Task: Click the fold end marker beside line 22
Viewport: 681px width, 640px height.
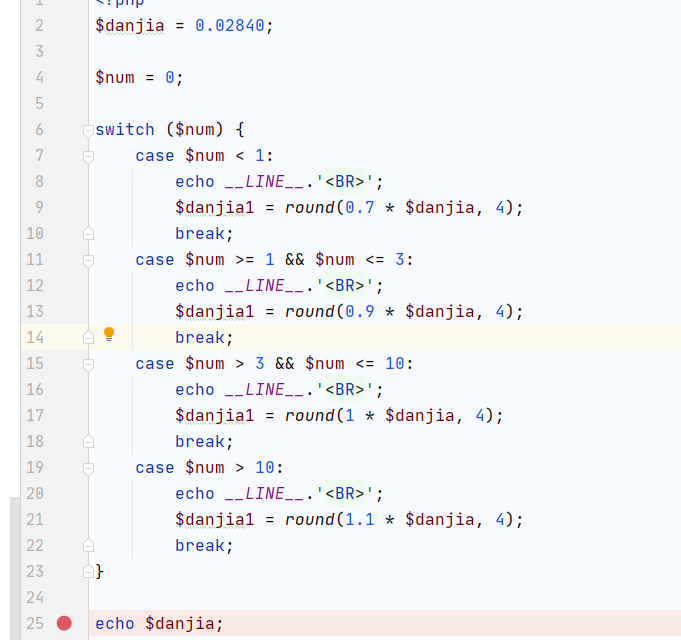Action: tap(88, 546)
